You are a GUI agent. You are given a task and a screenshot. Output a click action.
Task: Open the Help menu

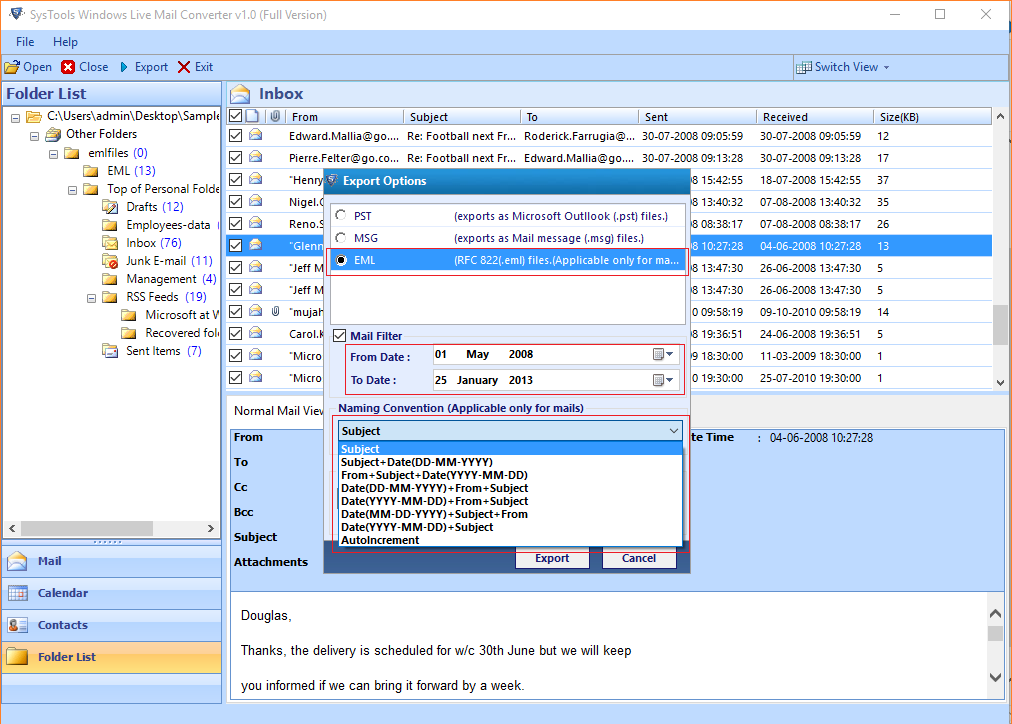(x=65, y=42)
